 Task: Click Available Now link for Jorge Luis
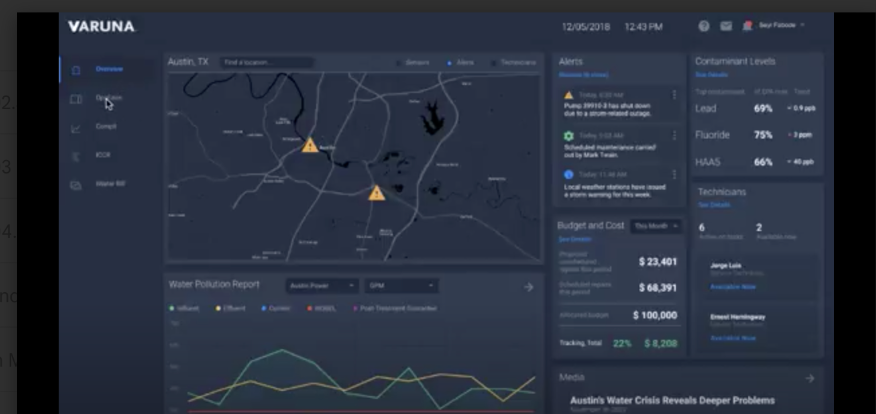pyautogui.click(x=732, y=287)
